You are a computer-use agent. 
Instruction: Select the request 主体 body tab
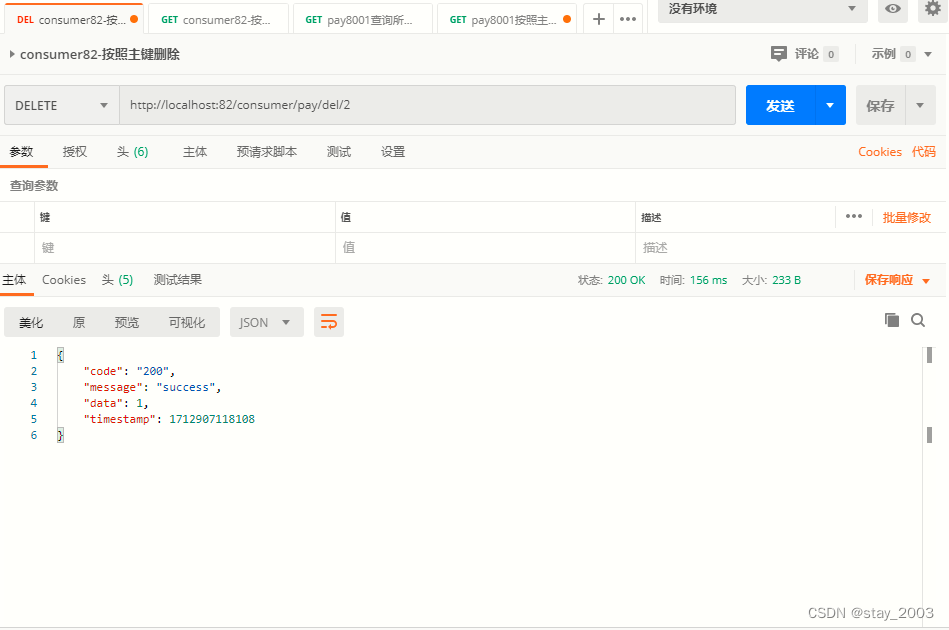(x=195, y=152)
